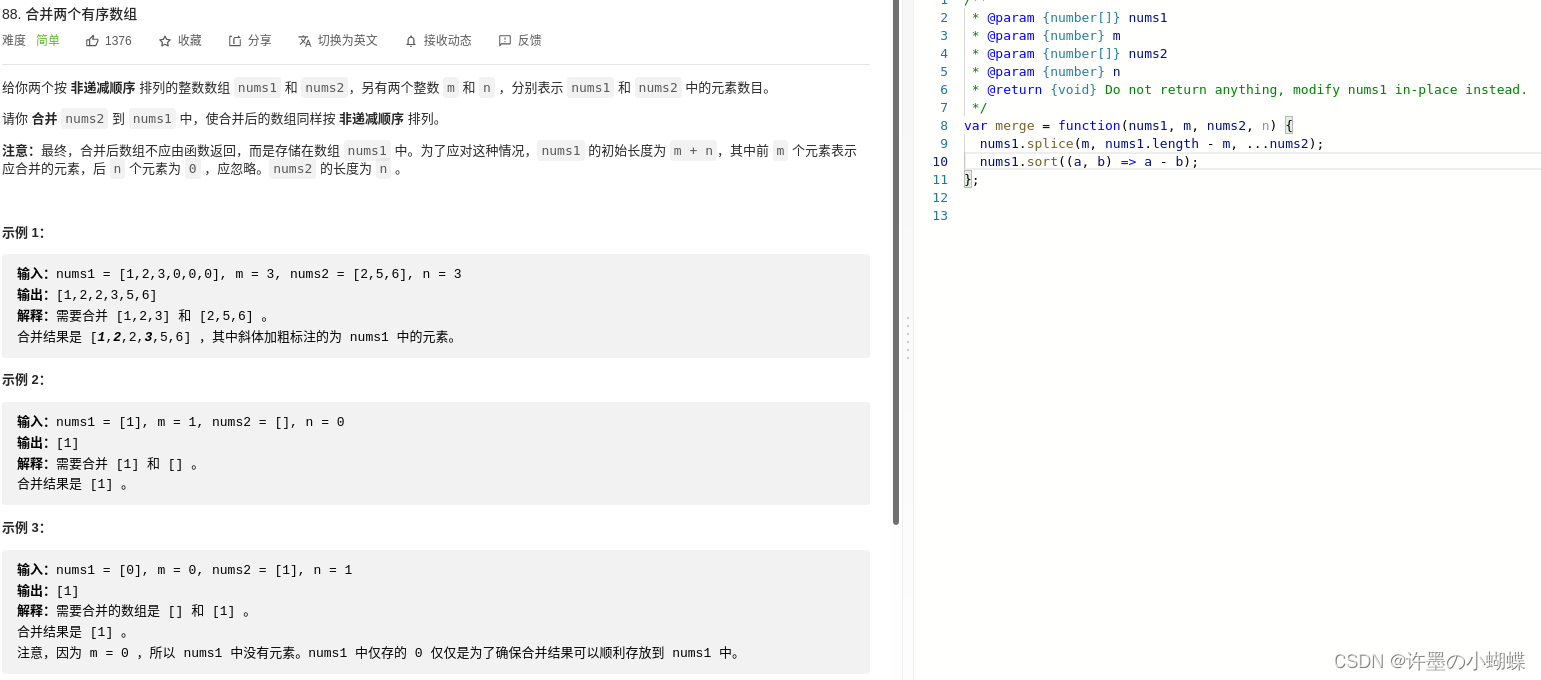Place cursor in nums1.sort code line
The height and width of the screenshot is (680, 1541).
pos(1089,161)
